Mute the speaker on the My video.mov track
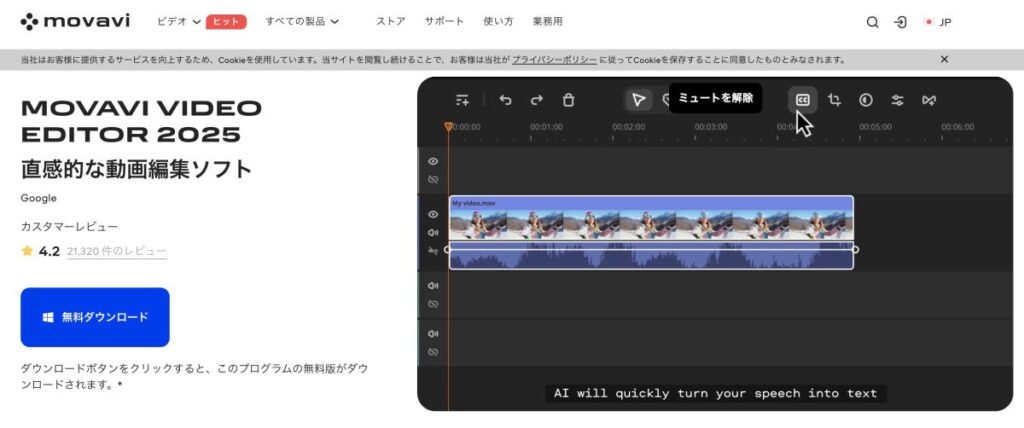This screenshot has height=428, width=1024. (x=432, y=233)
